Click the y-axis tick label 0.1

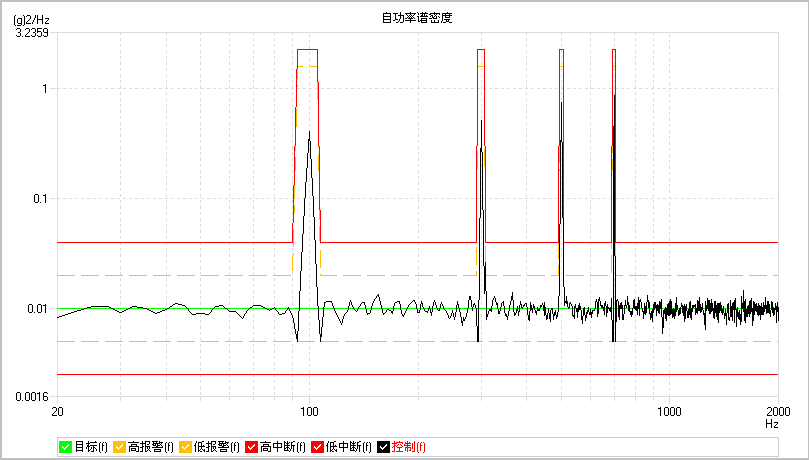40,199
